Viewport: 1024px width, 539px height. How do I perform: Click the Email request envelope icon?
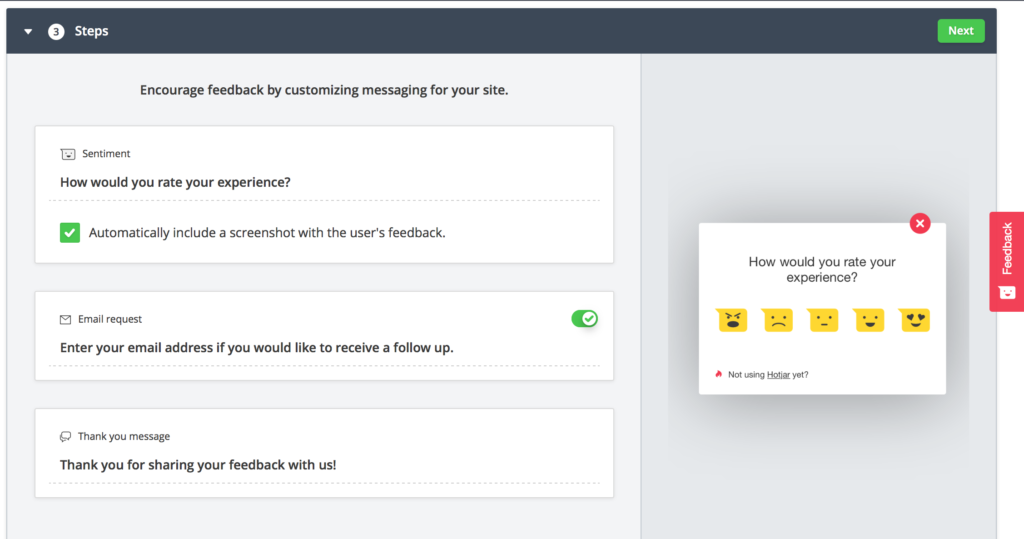coord(66,320)
